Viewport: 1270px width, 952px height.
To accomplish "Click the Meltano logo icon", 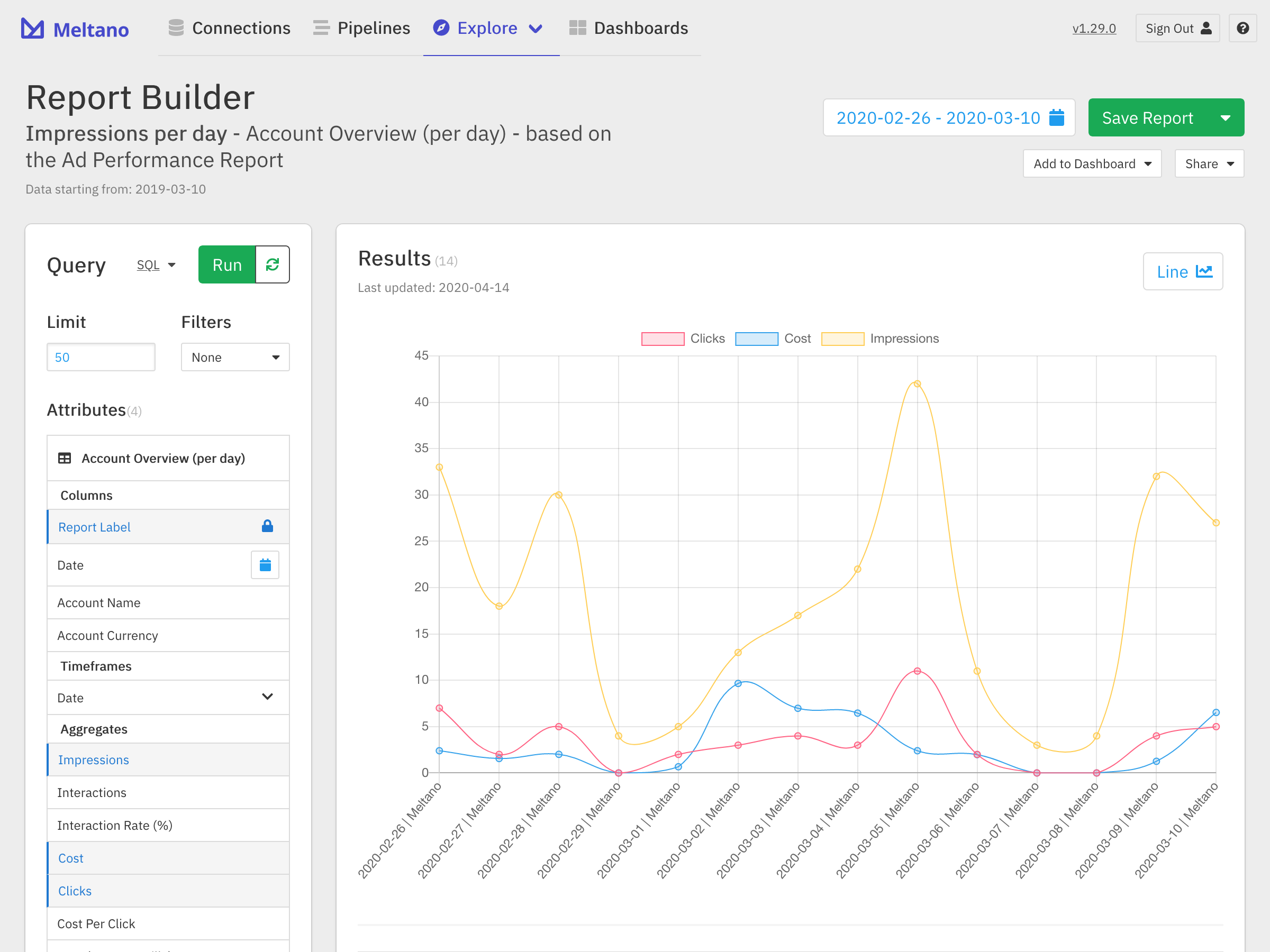I will [x=33, y=29].
